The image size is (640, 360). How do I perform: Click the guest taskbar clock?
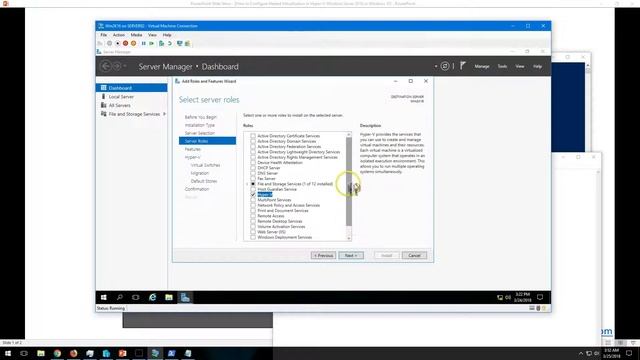point(522,298)
